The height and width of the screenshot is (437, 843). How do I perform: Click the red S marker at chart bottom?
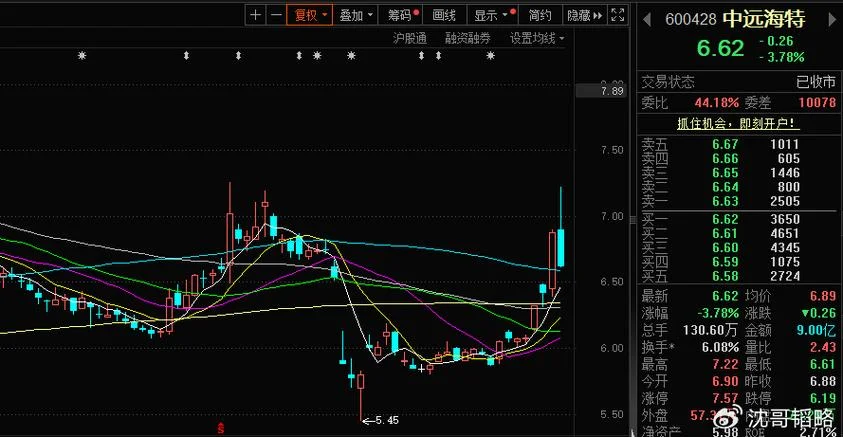220,429
